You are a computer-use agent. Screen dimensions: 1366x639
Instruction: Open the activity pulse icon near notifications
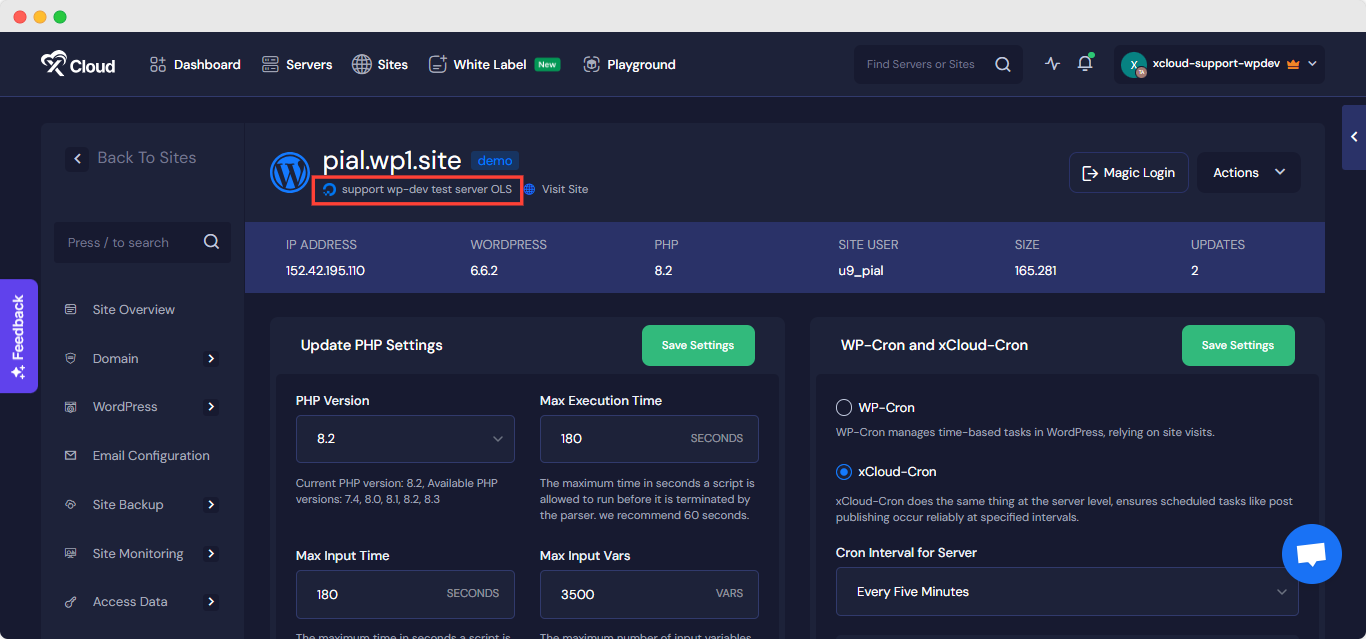1052,63
